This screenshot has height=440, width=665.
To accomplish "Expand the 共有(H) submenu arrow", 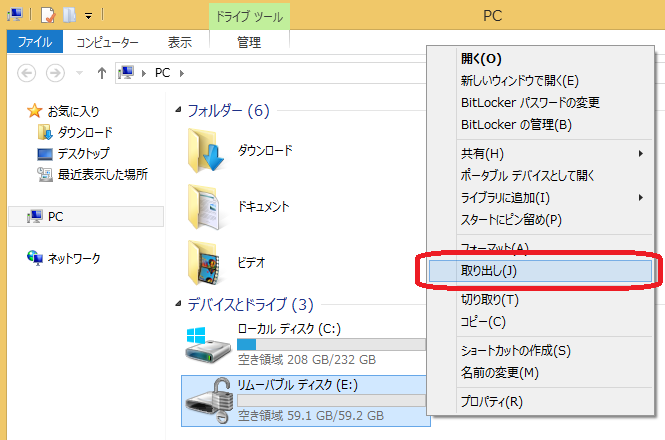I will (x=641, y=154).
